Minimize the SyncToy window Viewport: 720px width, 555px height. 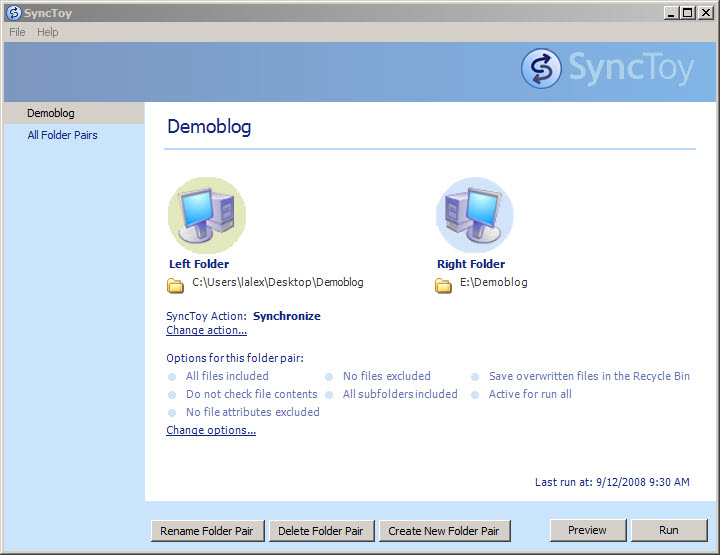pos(672,13)
